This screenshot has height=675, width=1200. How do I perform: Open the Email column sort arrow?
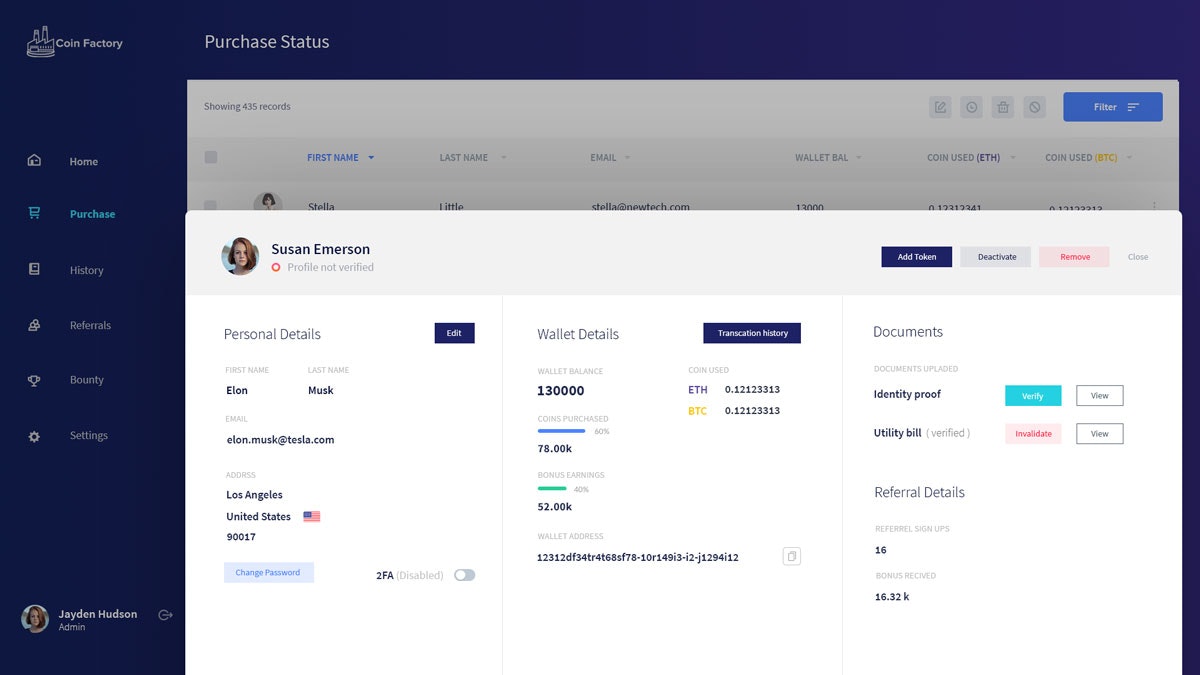(x=627, y=158)
